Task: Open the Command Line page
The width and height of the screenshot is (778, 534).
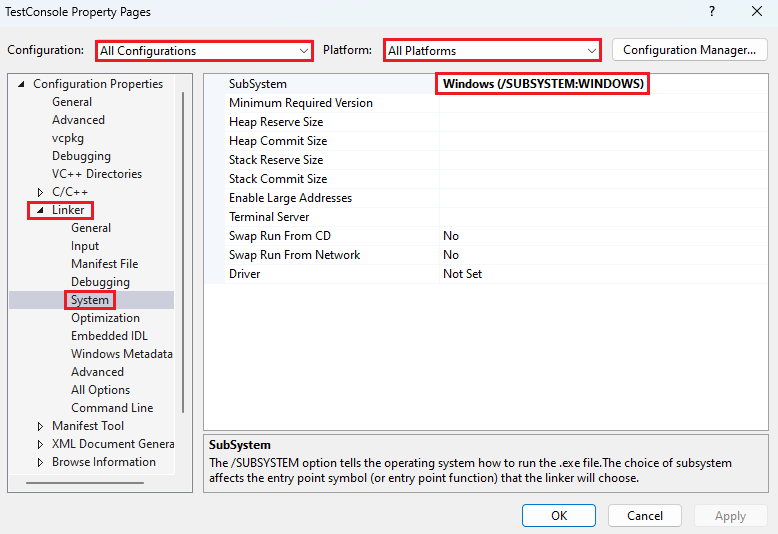Action: [112, 407]
